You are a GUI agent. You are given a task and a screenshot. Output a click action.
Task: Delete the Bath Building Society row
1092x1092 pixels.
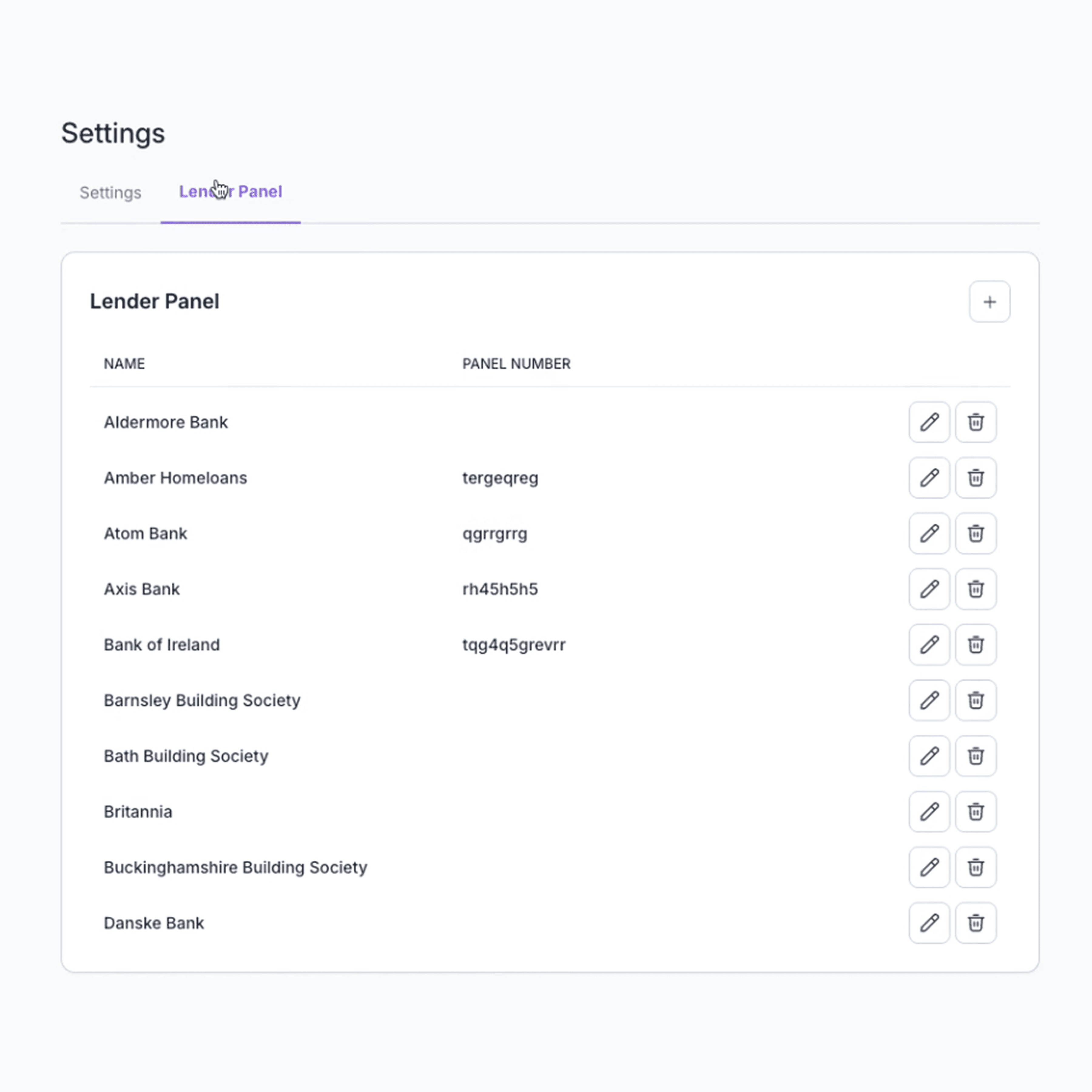(976, 756)
